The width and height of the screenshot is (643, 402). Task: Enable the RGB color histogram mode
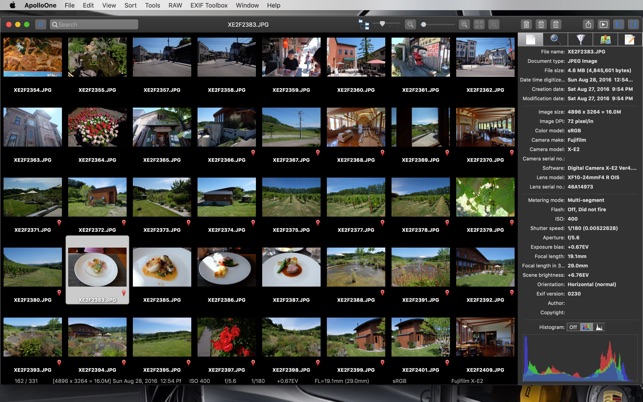click(587, 327)
